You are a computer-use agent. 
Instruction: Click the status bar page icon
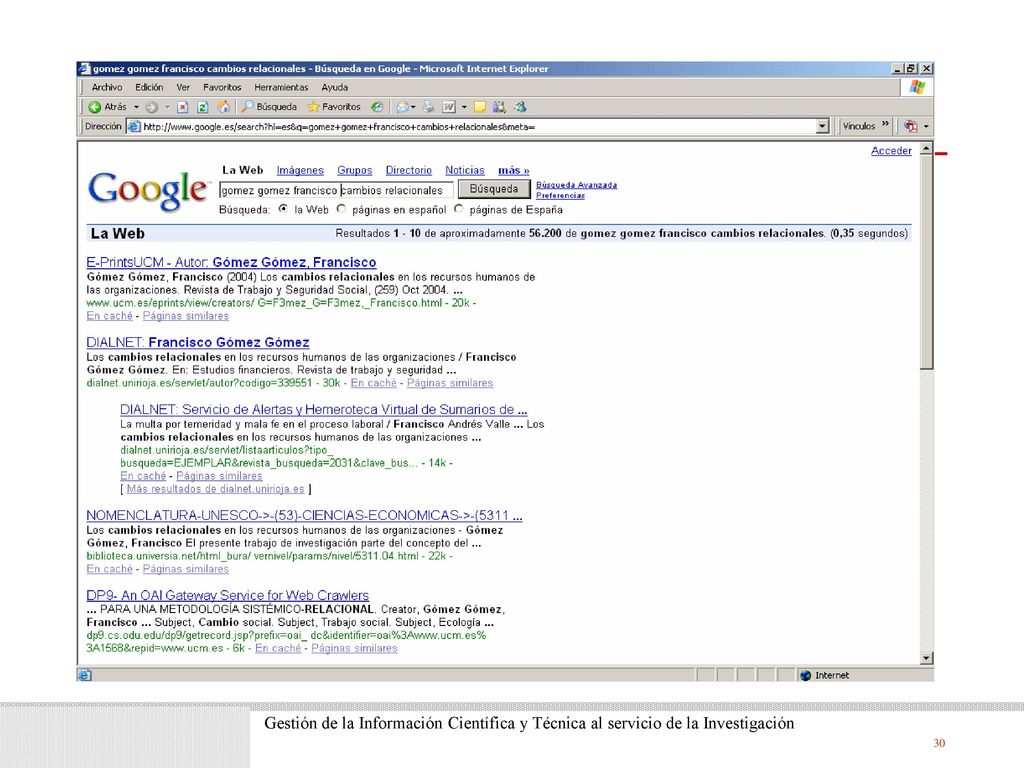click(x=85, y=675)
